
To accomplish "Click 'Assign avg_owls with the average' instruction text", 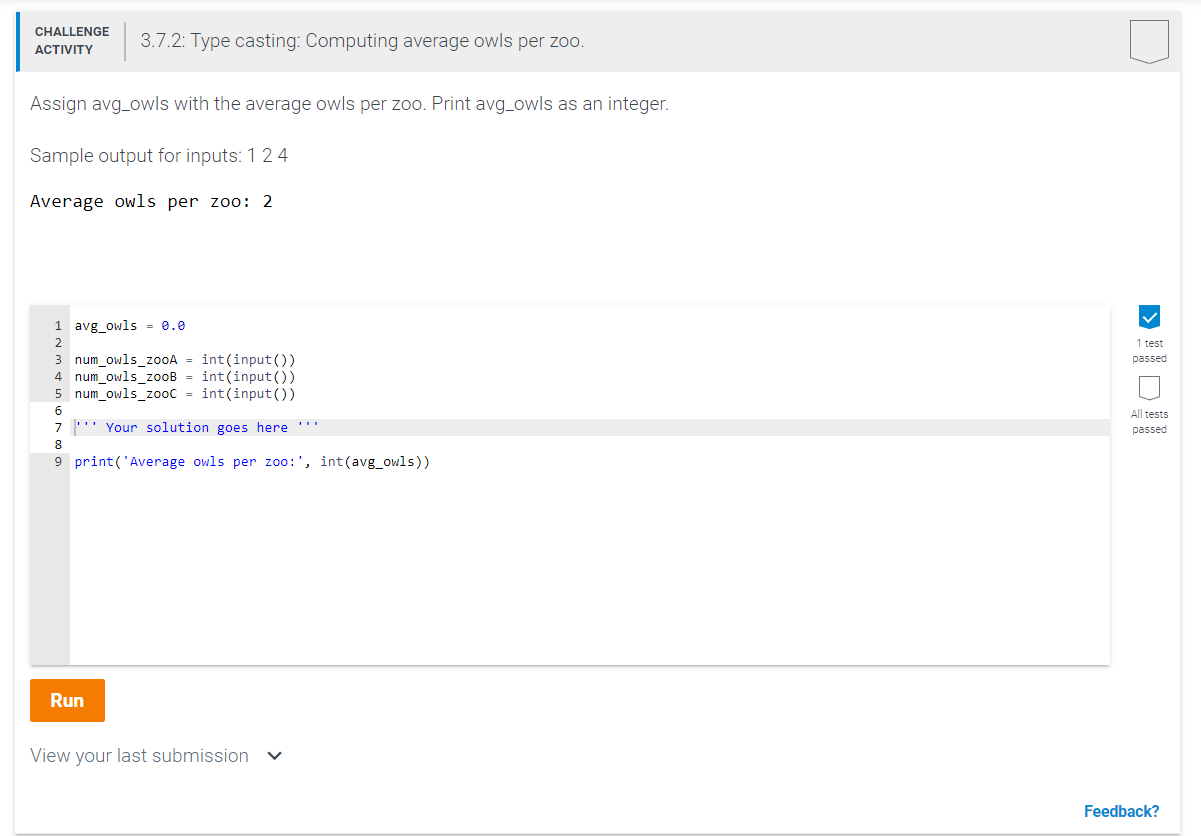I will [x=349, y=104].
